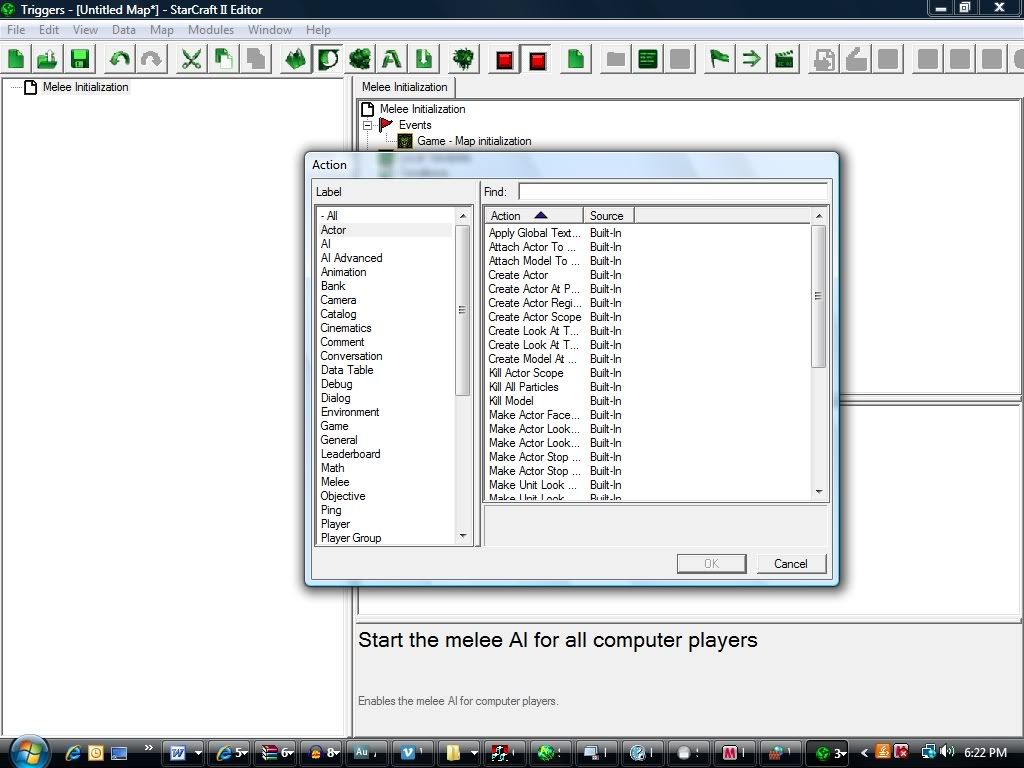Open the Edit menu
This screenshot has height=768, width=1024.
(x=49, y=30)
